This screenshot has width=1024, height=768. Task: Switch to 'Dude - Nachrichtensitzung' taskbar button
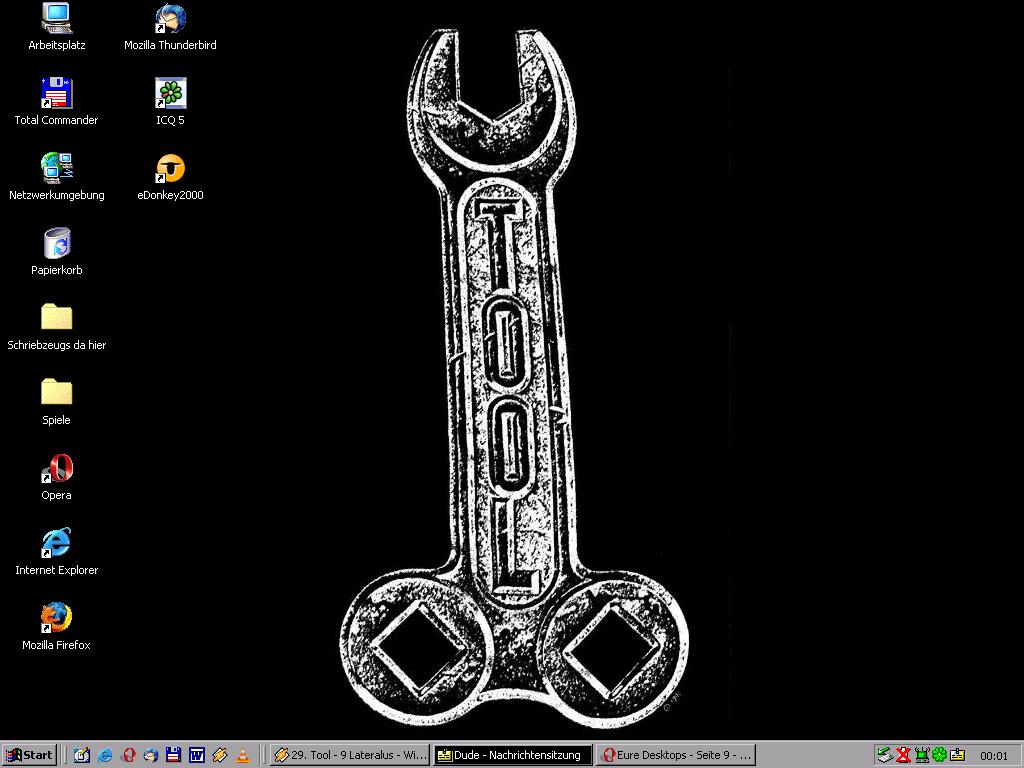click(x=513, y=755)
